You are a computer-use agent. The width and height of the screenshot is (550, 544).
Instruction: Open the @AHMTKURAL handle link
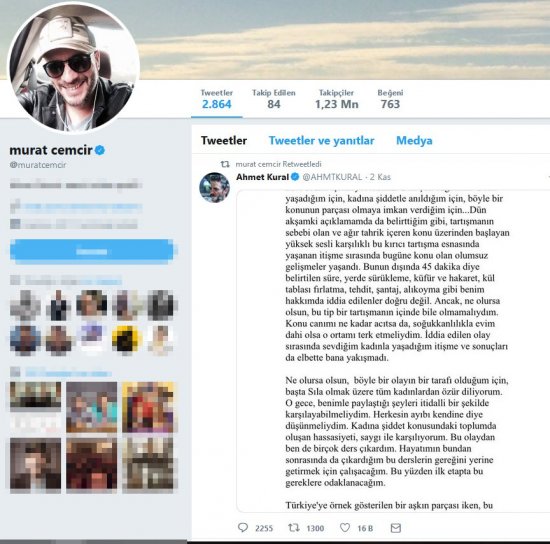pyautogui.click(x=332, y=177)
